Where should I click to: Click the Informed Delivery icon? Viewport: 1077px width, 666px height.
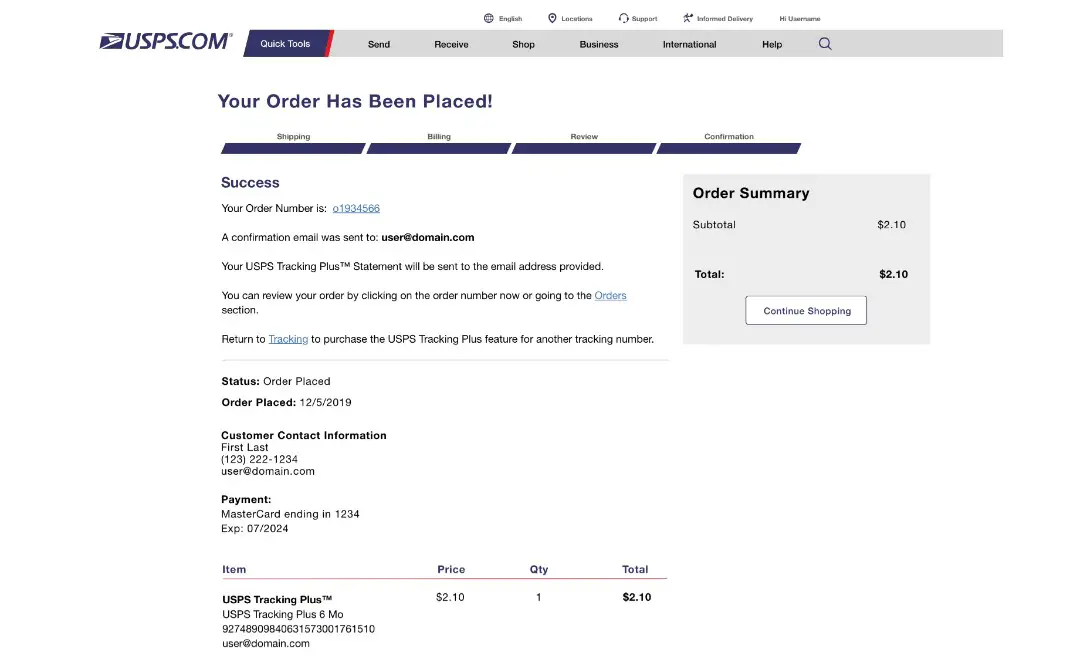click(688, 19)
